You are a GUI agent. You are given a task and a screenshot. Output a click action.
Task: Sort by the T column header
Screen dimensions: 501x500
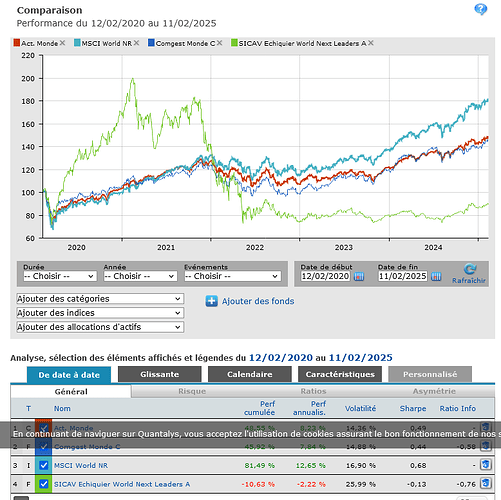28,408
